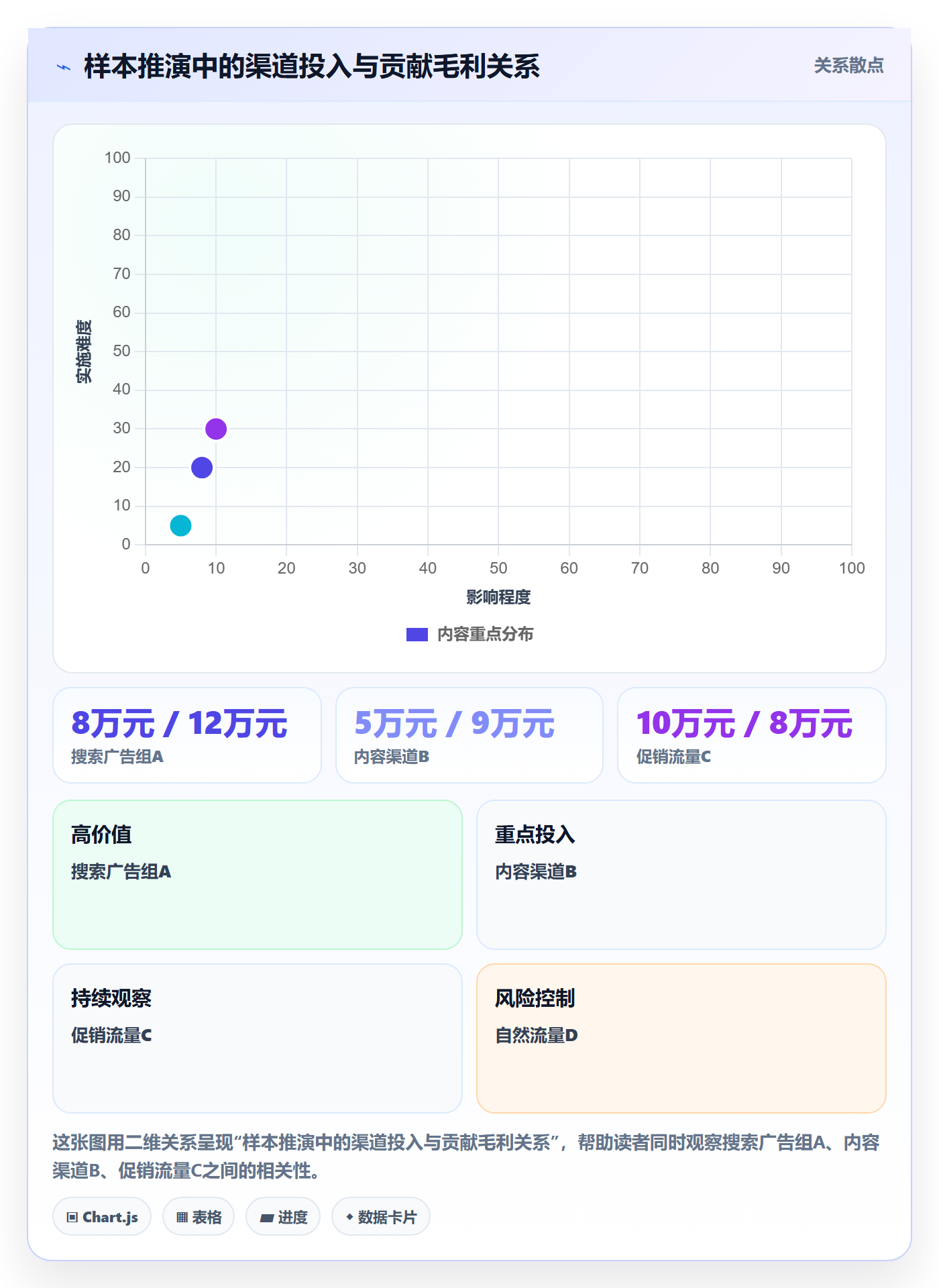Click the 表格 chip grid icon
Viewport: 939px width, 1288px height.
[182, 1217]
